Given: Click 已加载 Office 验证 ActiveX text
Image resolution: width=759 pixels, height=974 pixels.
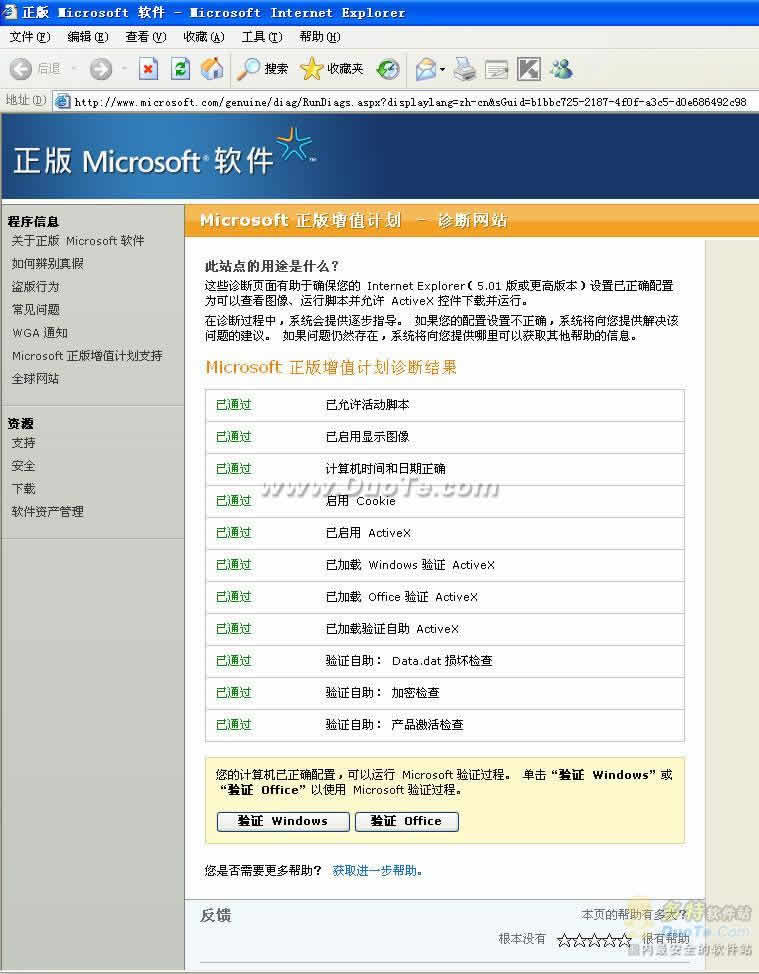Looking at the screenshot, I should click(402, 596).
